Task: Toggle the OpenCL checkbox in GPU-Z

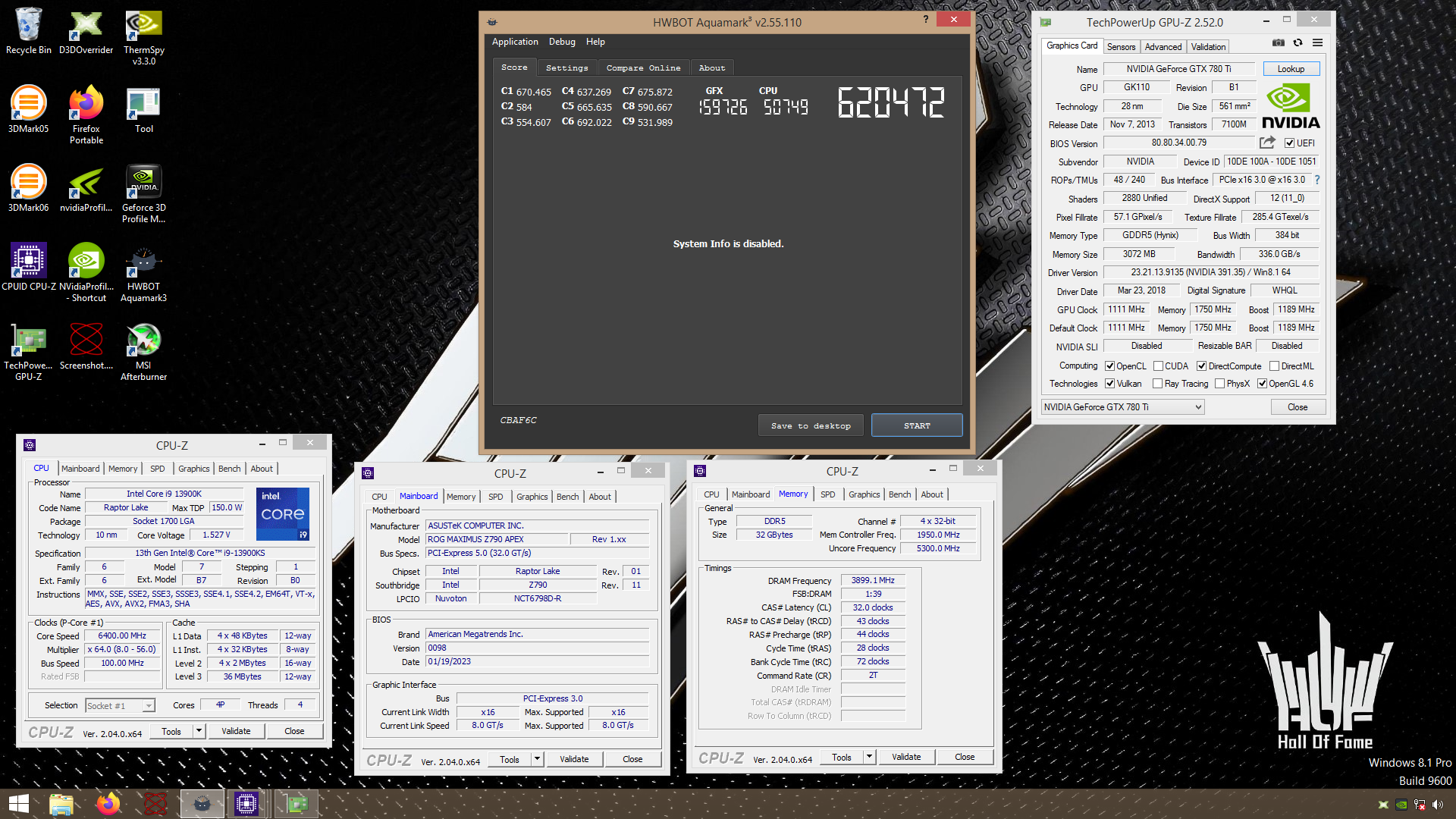Action: [1110, 366]
